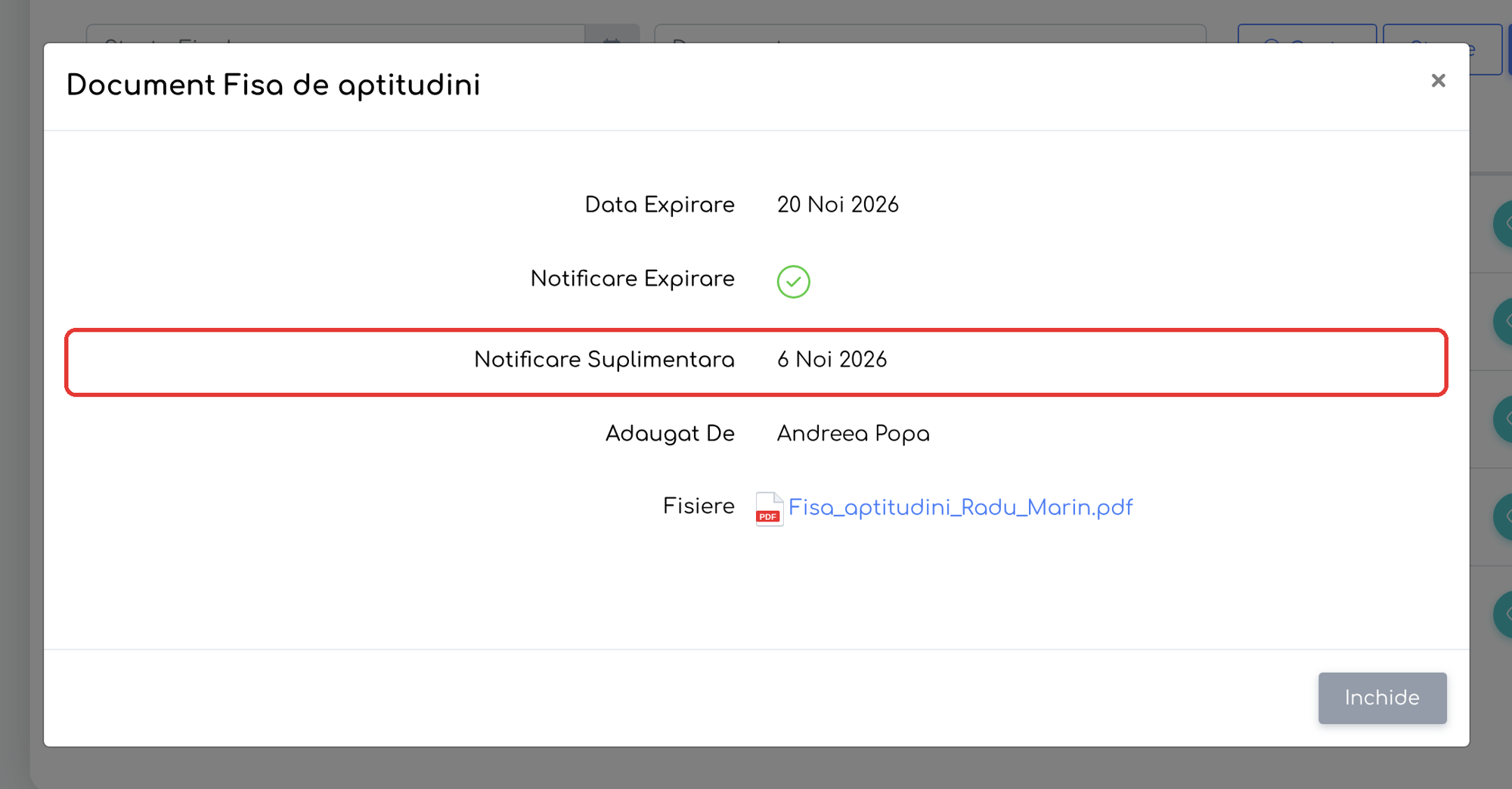Click the green expiry notification checkmark
The height and width of the screenshot is (789, 1512).
tap(793, 282)
